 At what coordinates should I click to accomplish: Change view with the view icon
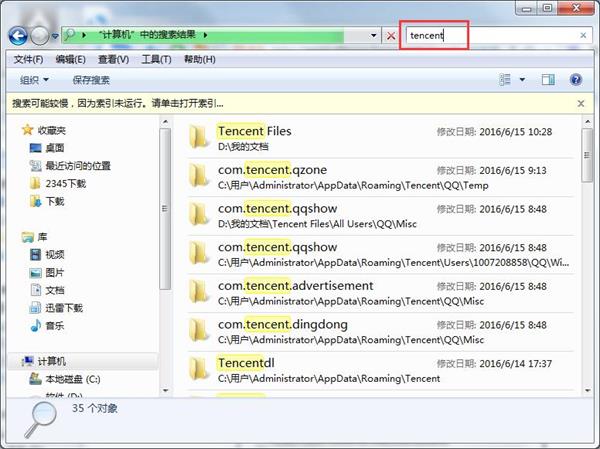click(505, 80)
